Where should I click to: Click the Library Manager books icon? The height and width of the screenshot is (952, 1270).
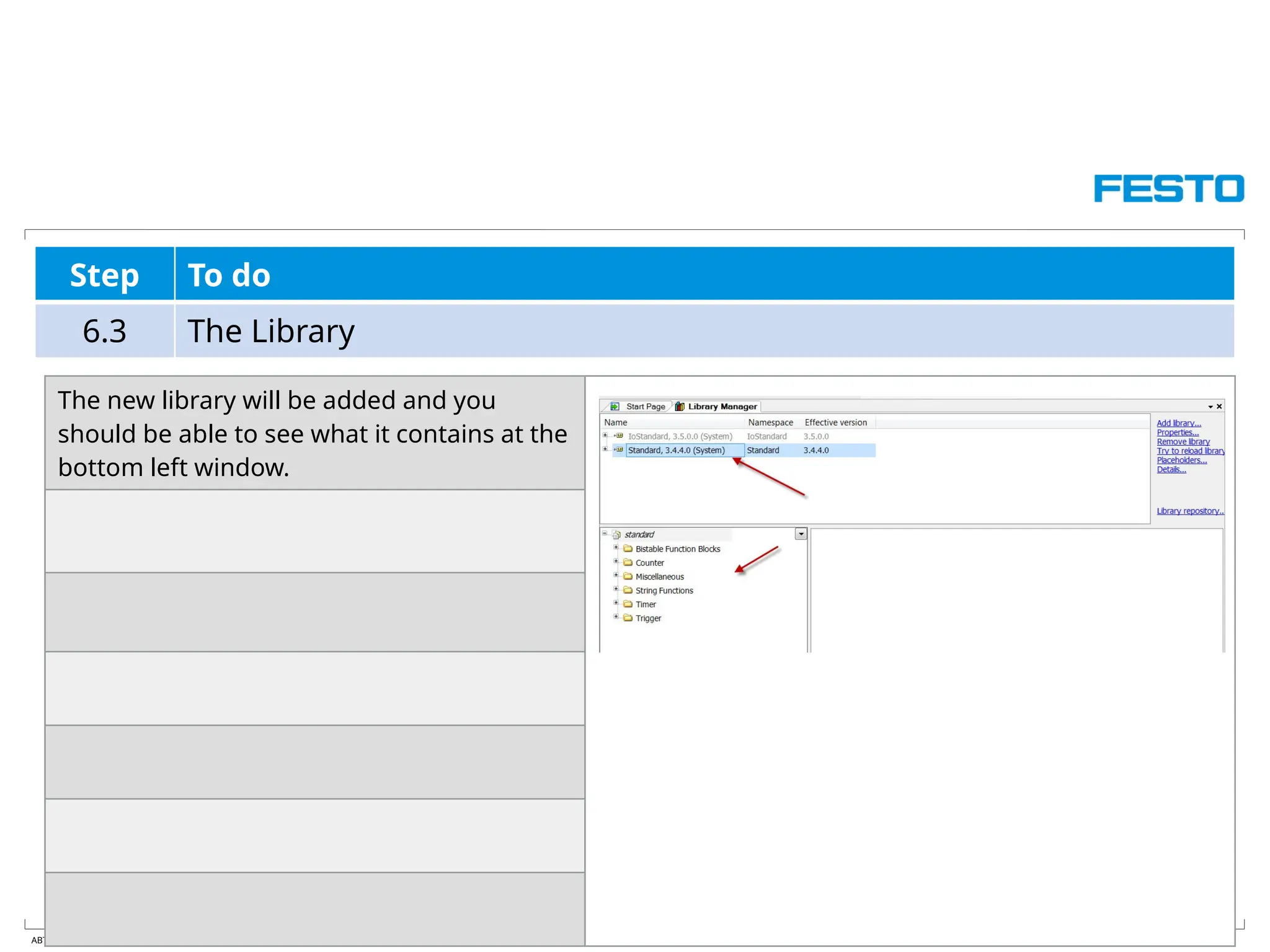click(x=680, y=407)
